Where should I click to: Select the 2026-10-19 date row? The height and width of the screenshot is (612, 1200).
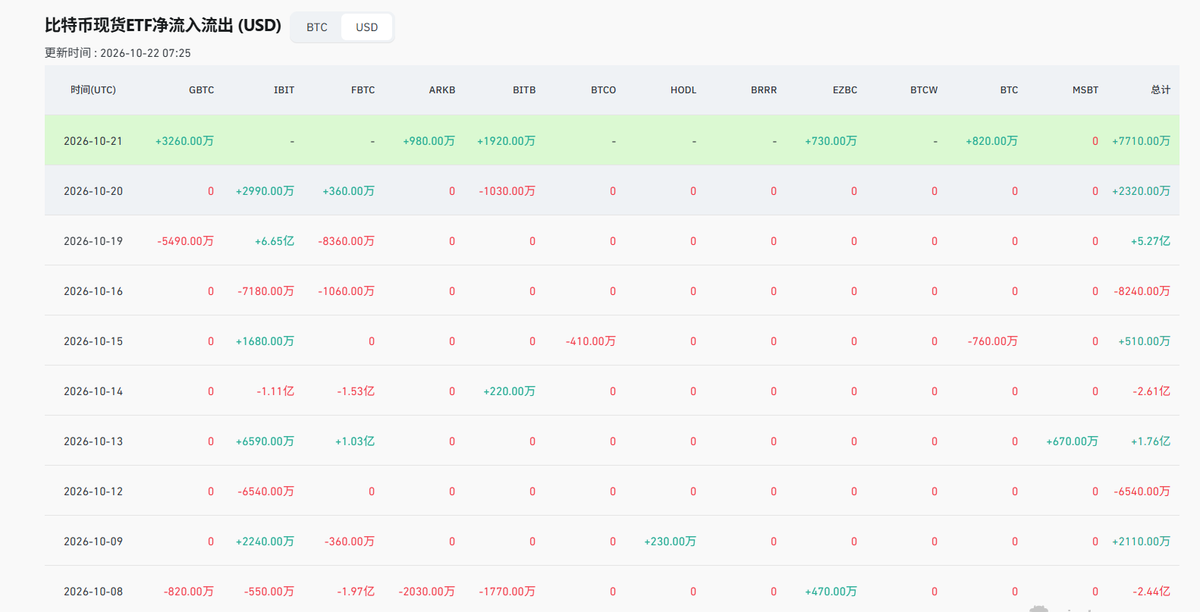point(611,241)
